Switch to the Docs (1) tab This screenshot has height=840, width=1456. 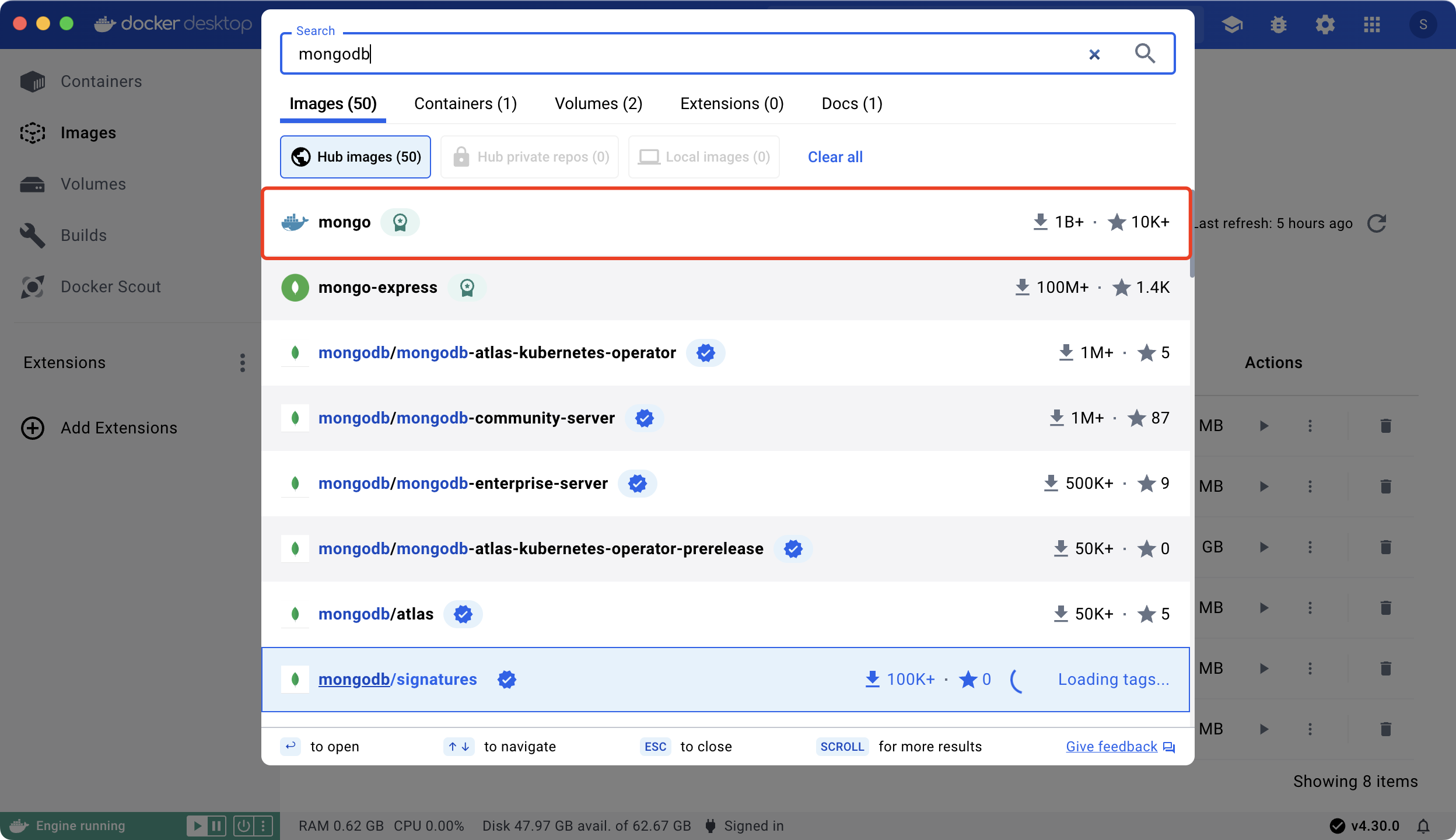[x=852, y=104]
